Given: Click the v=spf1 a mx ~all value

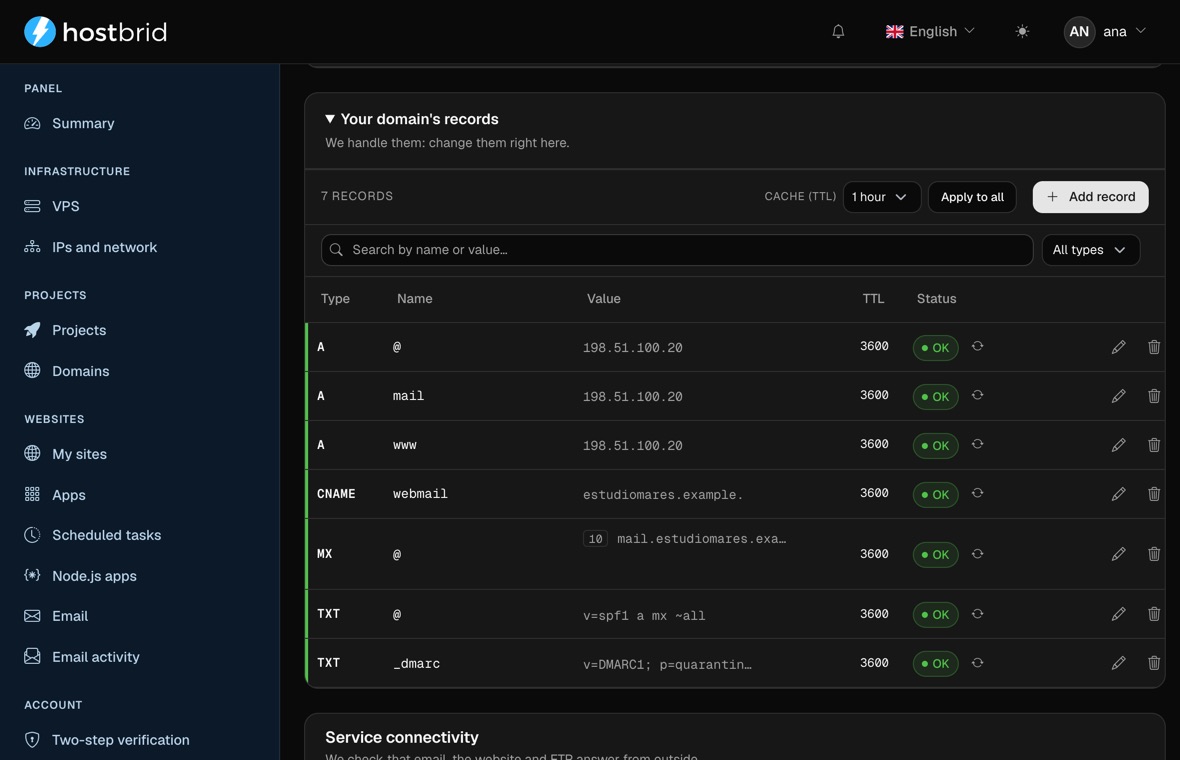Looking at the screenshot, I should click(643, 616).
